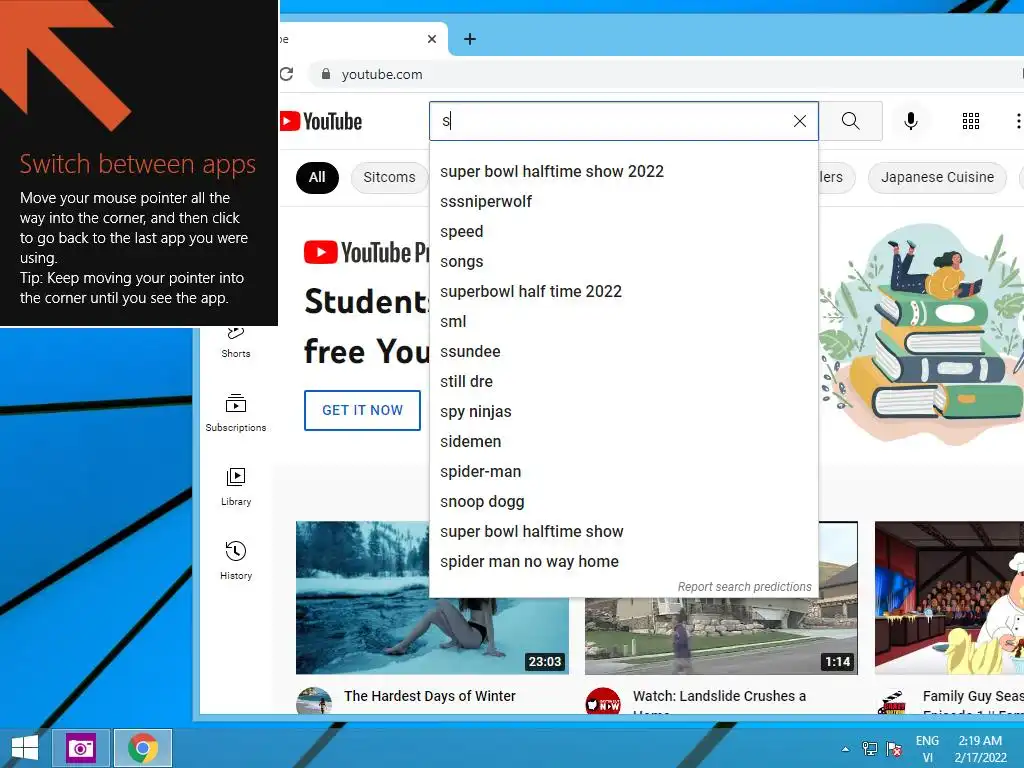Open ENG language input indicator
1024x768 pixels.
point(927,749)
